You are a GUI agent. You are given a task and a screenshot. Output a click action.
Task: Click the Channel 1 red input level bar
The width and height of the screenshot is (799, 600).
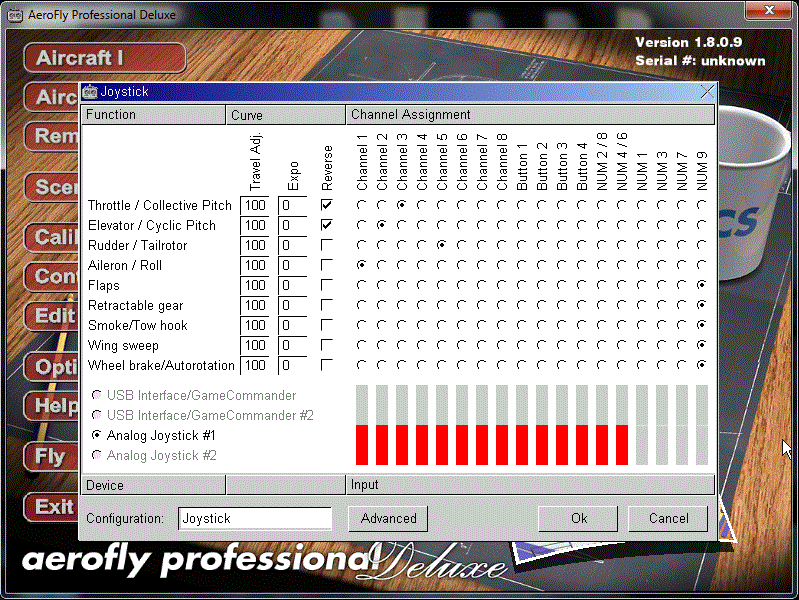tap(362, 445)
